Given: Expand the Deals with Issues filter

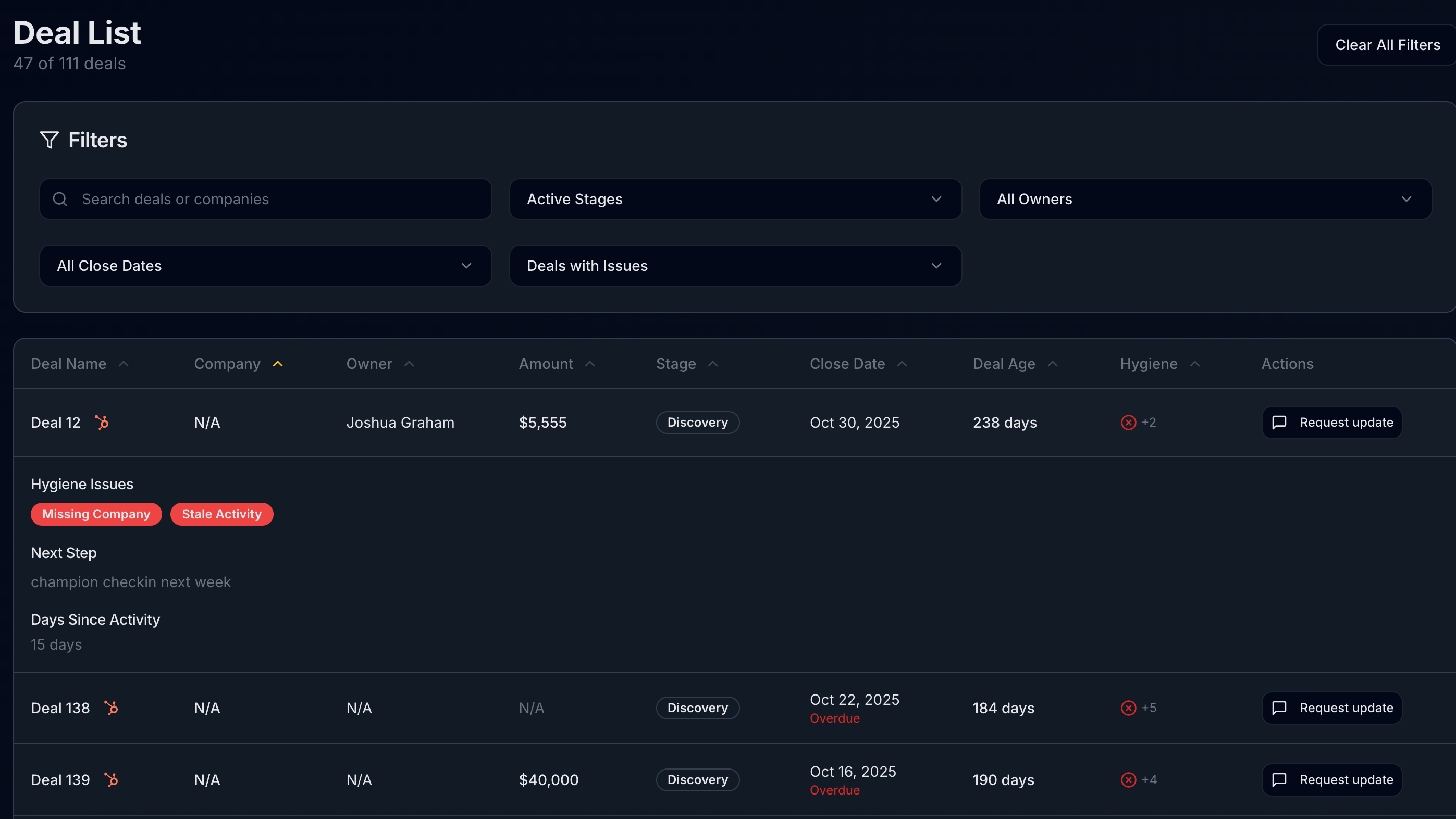Looking at the screenshot, I should click(x=734, y=266).
